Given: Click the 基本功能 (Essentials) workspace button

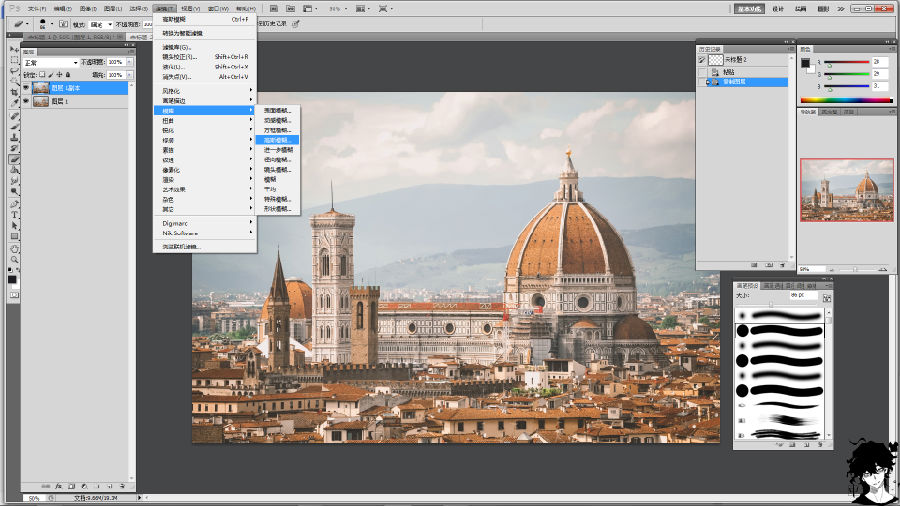Looking at the screenshot, I should tap(749, 8).
